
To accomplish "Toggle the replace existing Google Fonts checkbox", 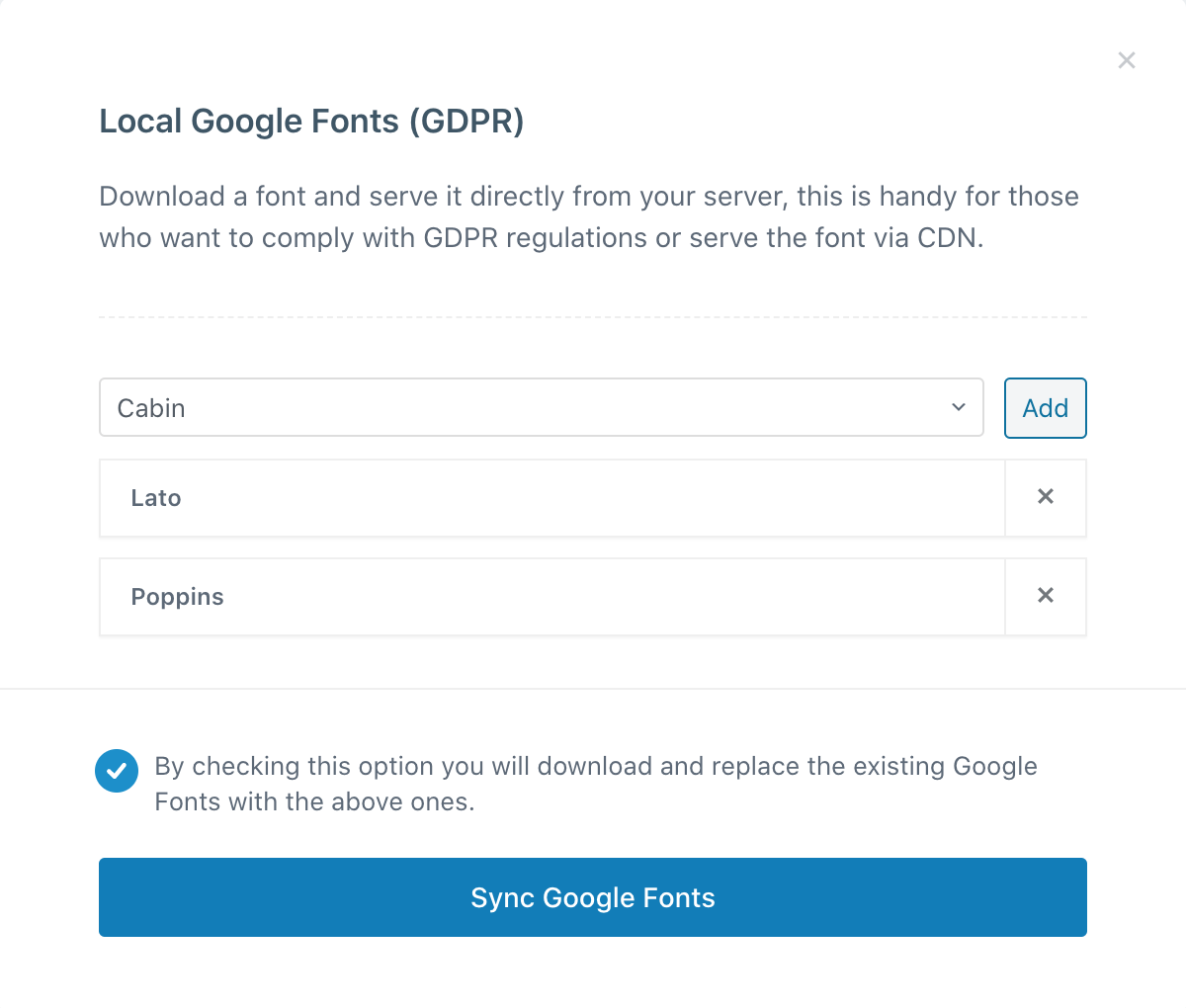I will (117, 770).
